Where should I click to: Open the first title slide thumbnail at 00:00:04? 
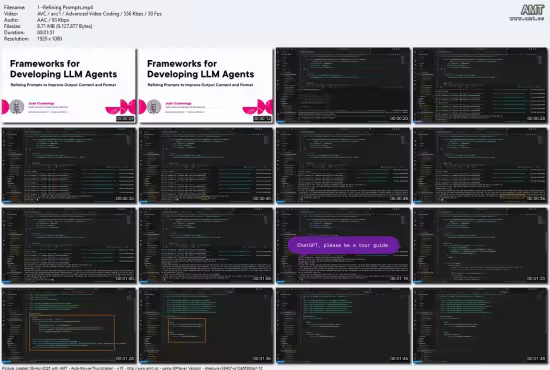click(x=68, y=86)
